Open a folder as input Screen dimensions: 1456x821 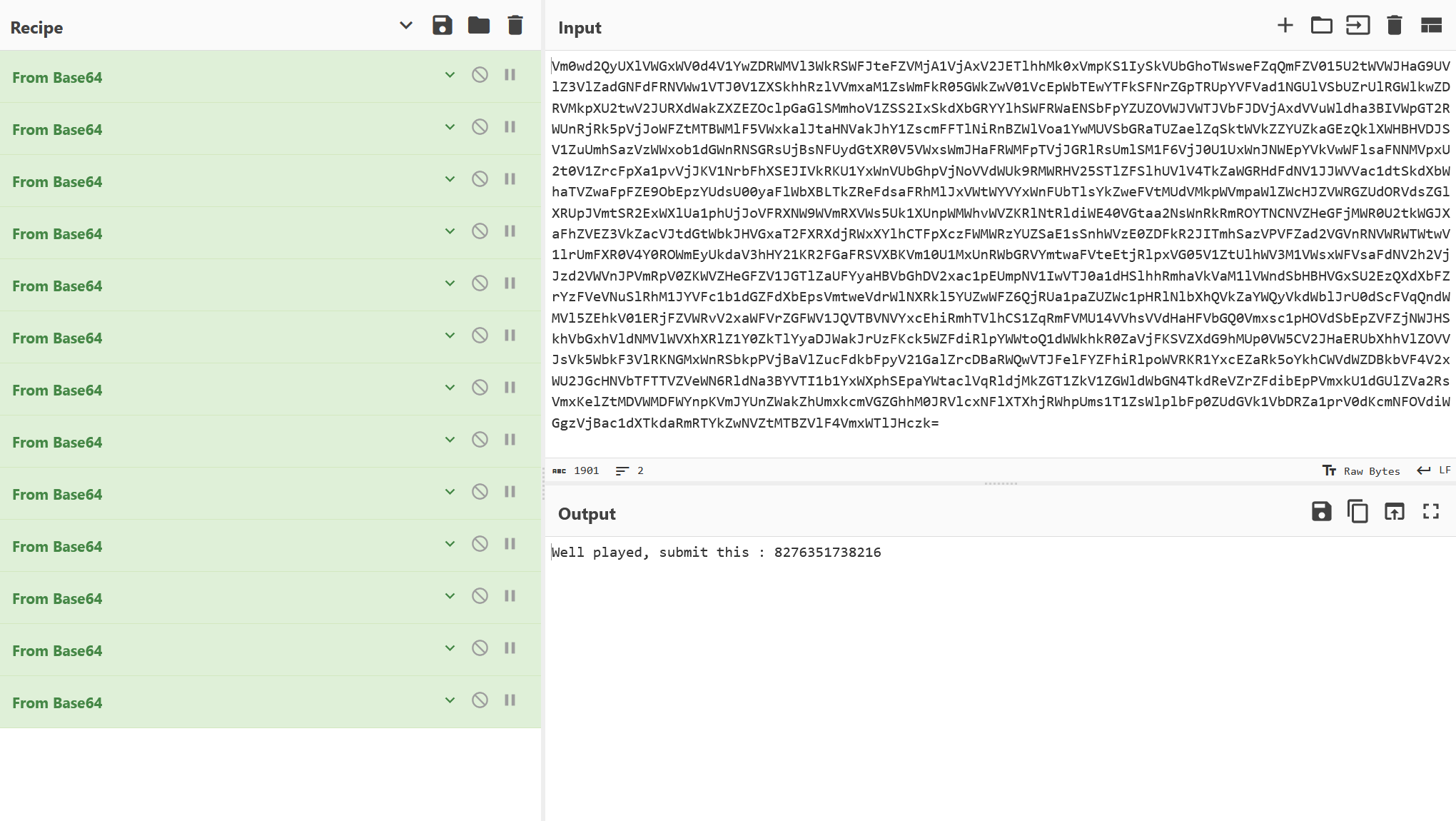tap(1321, 26)
